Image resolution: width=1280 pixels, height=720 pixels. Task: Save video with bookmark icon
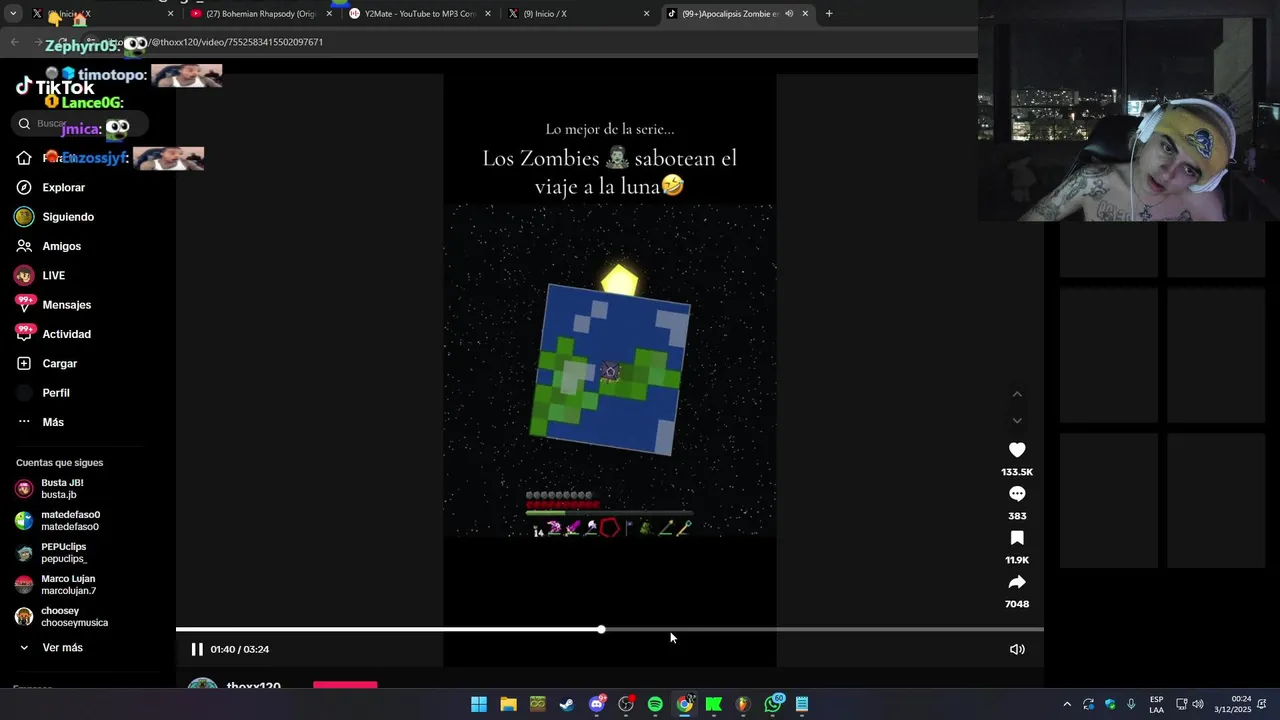point(1017,538)
